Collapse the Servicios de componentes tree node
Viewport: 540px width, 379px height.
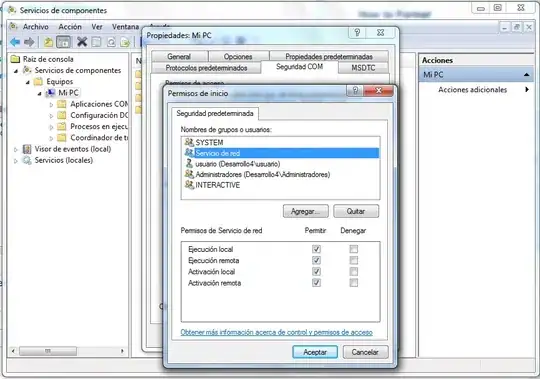16,71
